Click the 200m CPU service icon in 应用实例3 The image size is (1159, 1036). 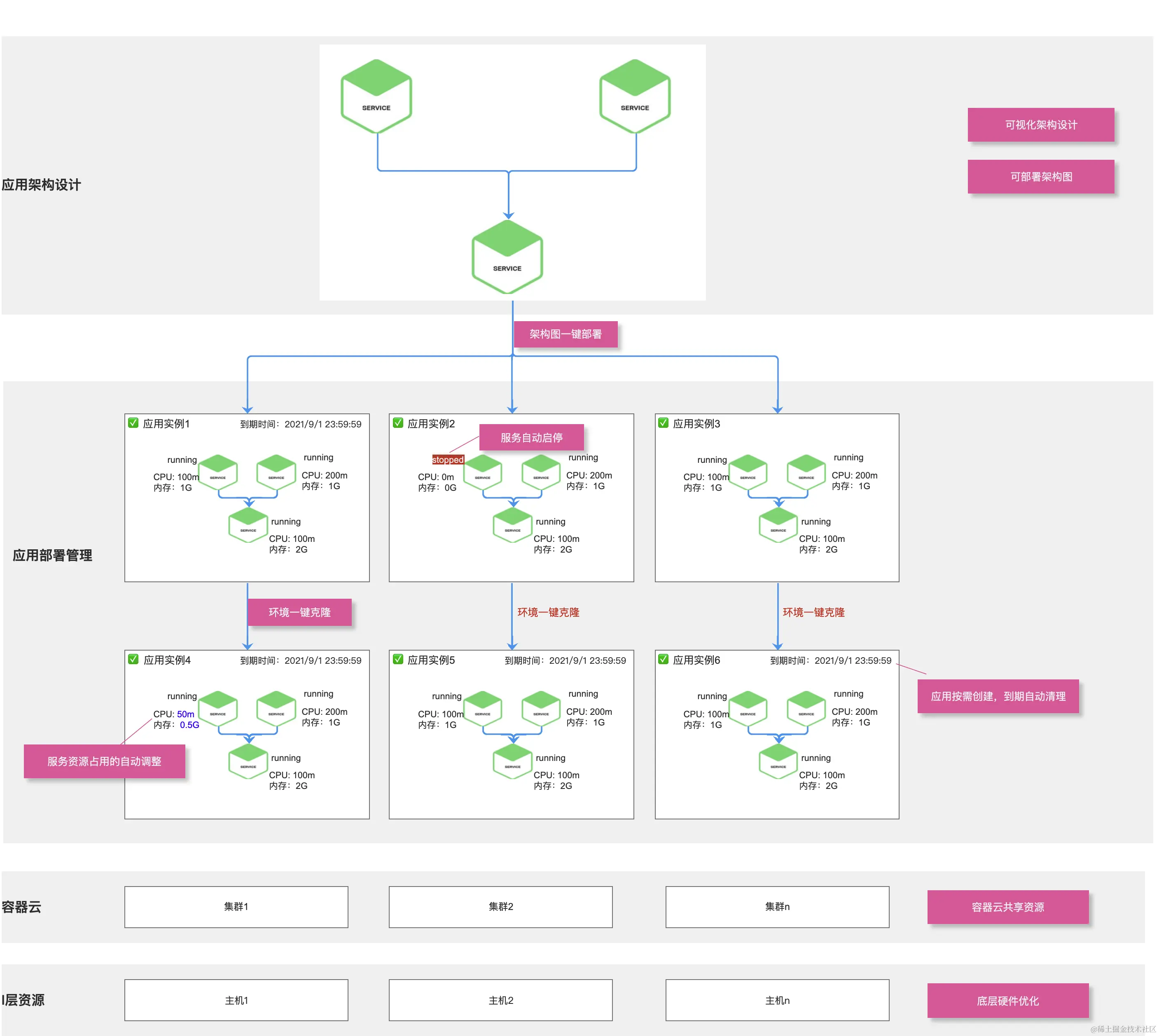tap(806, 472)
